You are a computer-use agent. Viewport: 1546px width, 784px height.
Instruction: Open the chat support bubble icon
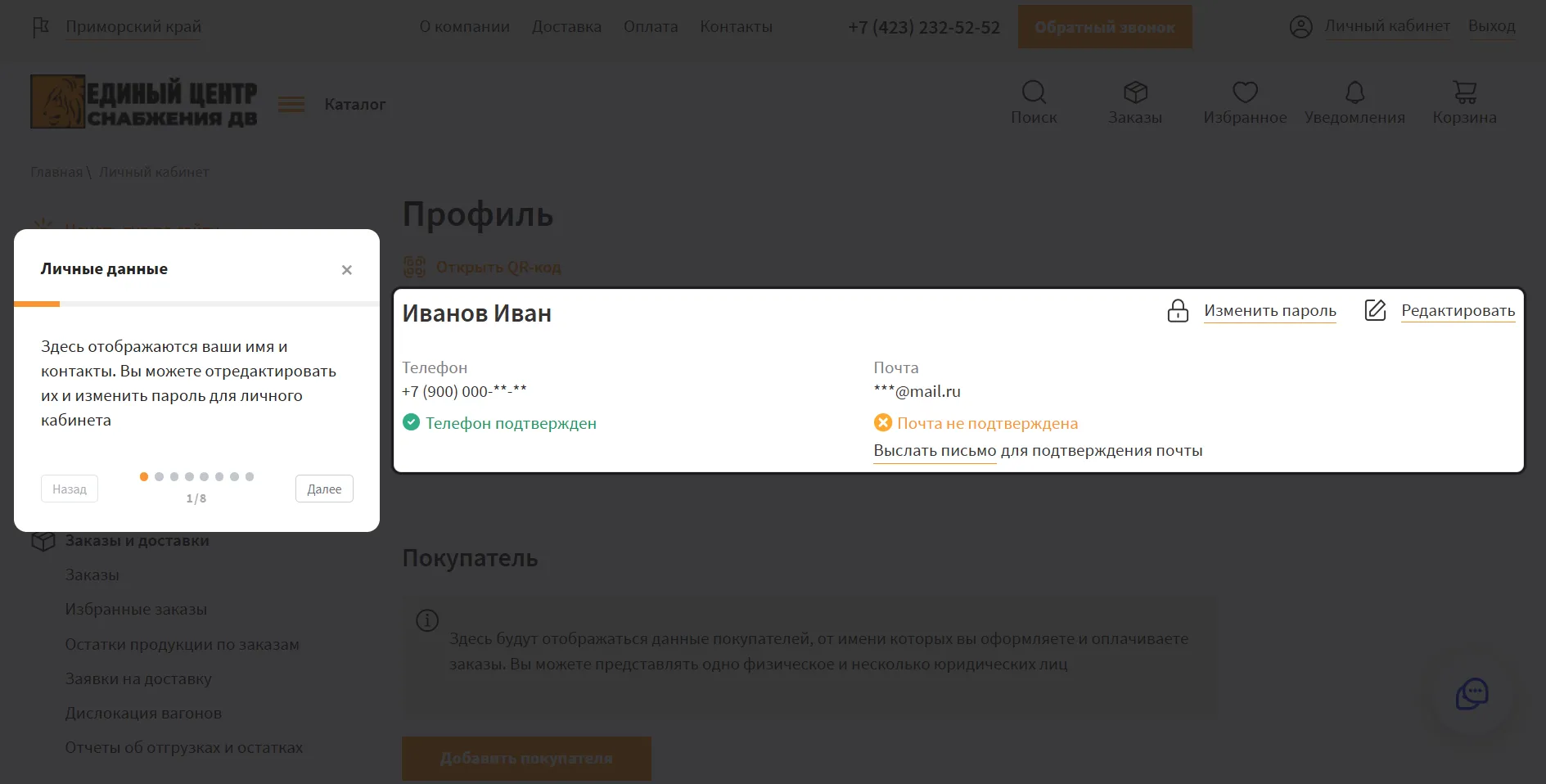click(x=1472, y=694)
